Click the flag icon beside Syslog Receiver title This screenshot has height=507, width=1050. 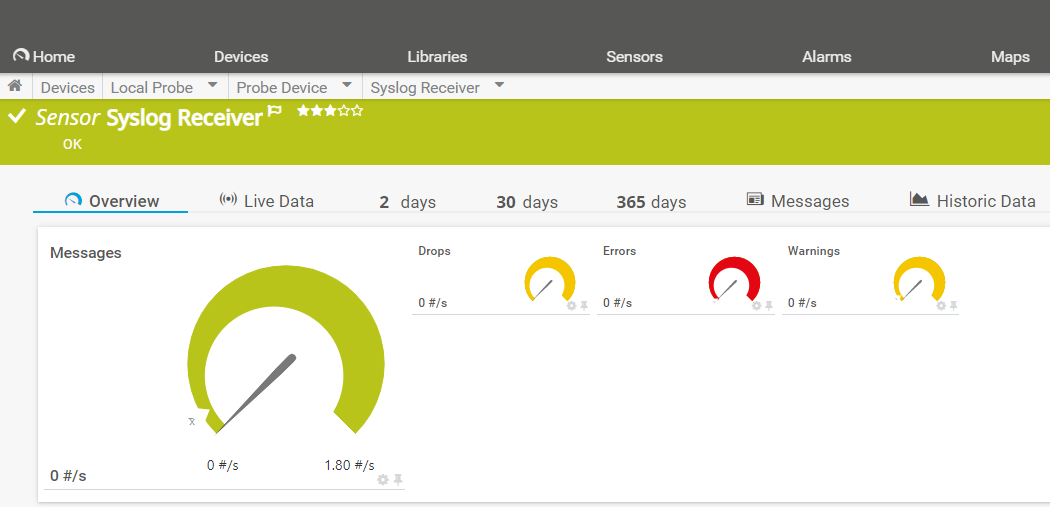click(x=275, y=112)
